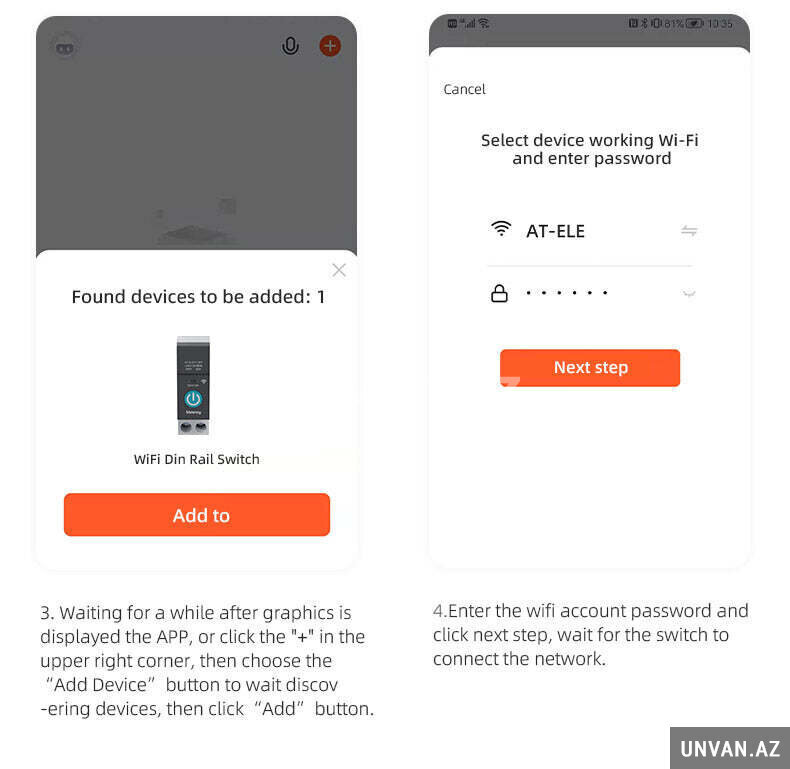Click the UNVAN.AZ watermark logo
Image resolution: width=790 pixels, height=769 pixels.
pos(730,748)
